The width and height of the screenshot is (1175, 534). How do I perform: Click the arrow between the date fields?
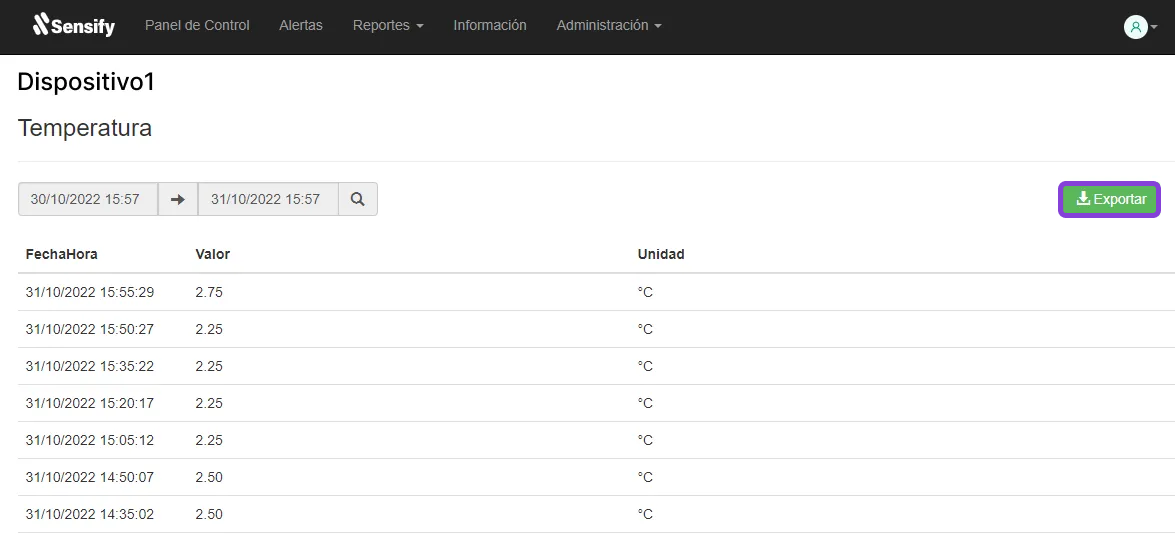pyautogui.click(x=178, y=199)
